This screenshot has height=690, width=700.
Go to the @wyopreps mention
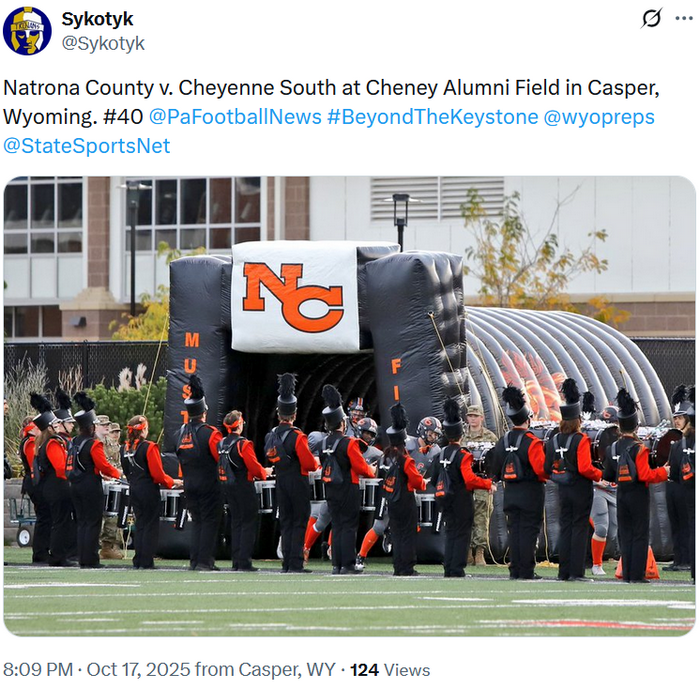[598, 116]
